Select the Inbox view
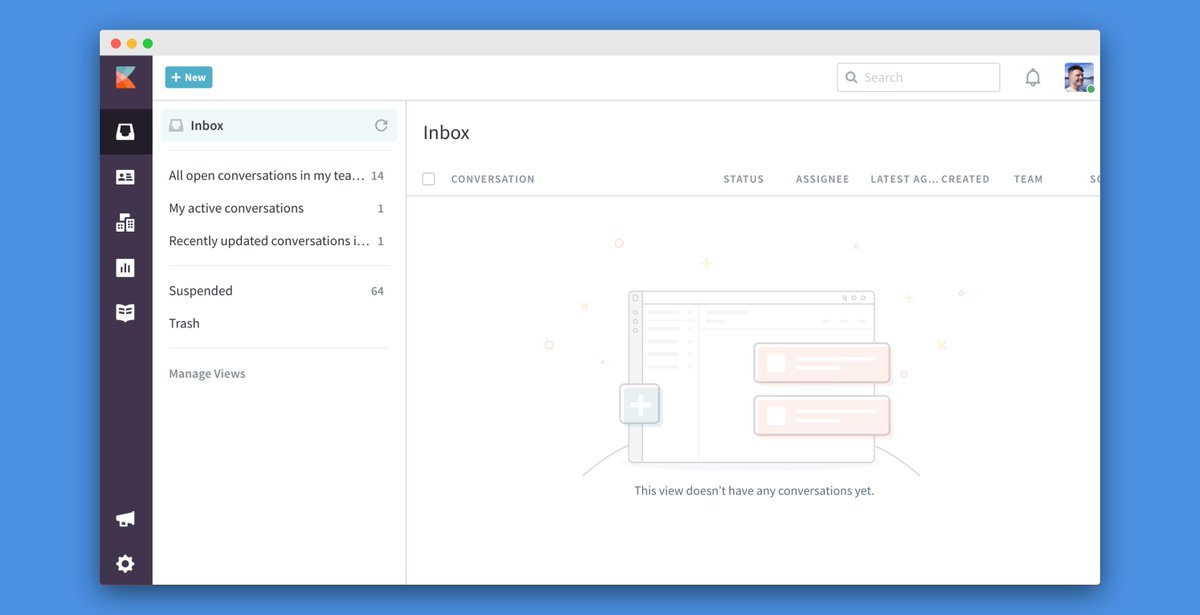 pos(207,126)
